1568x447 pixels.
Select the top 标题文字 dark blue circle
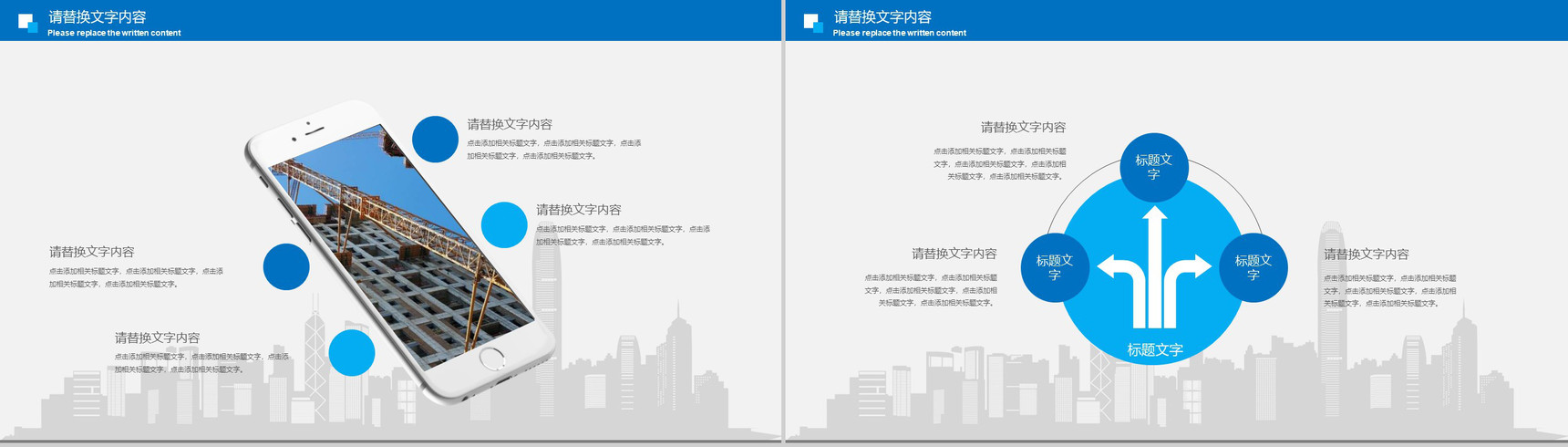[1154, 167]
